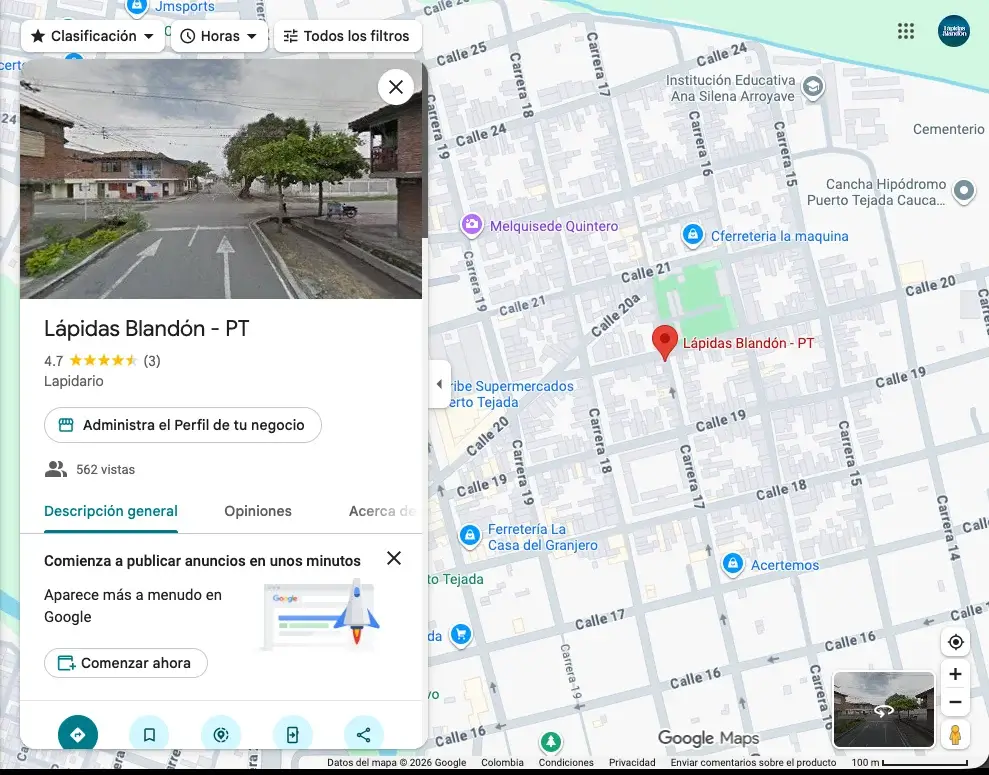Click the share icon
This screenshot has width=989, height=775.
(x=363, y=734)
